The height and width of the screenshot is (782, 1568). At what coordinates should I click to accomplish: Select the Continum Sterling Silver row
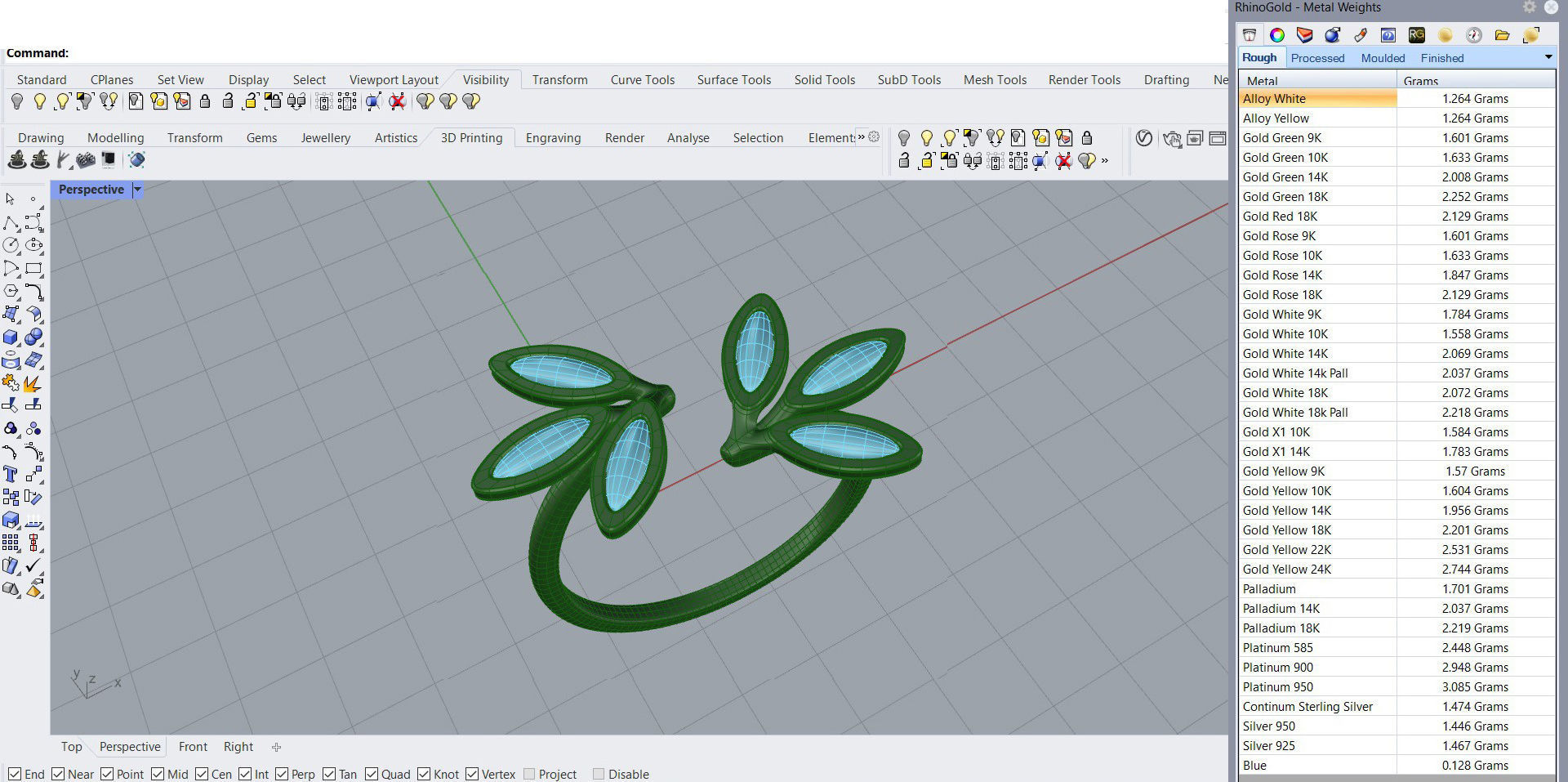(1396, 706)
